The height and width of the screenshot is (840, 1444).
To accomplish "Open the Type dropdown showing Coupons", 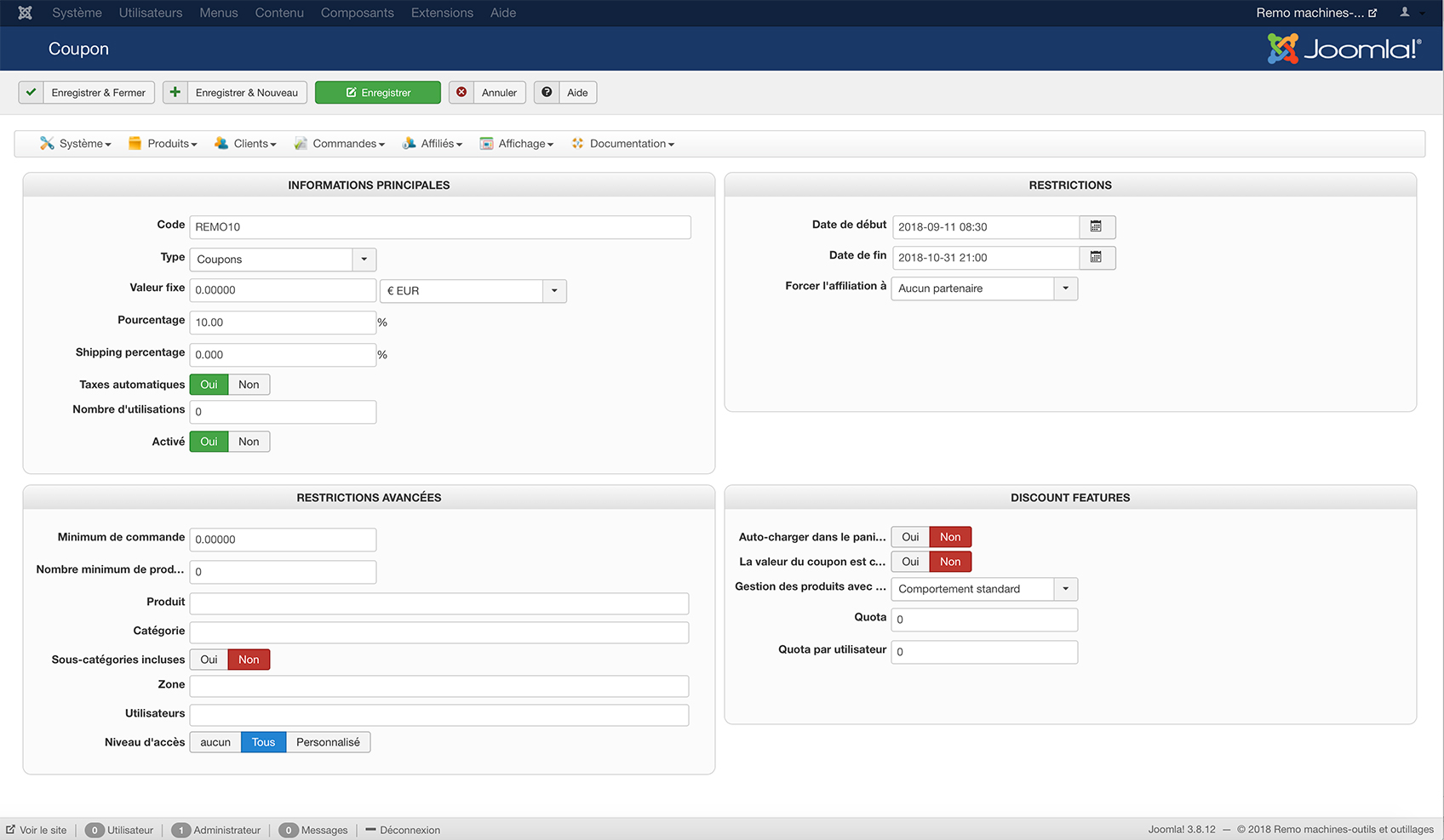I will (x=282, y=260).
